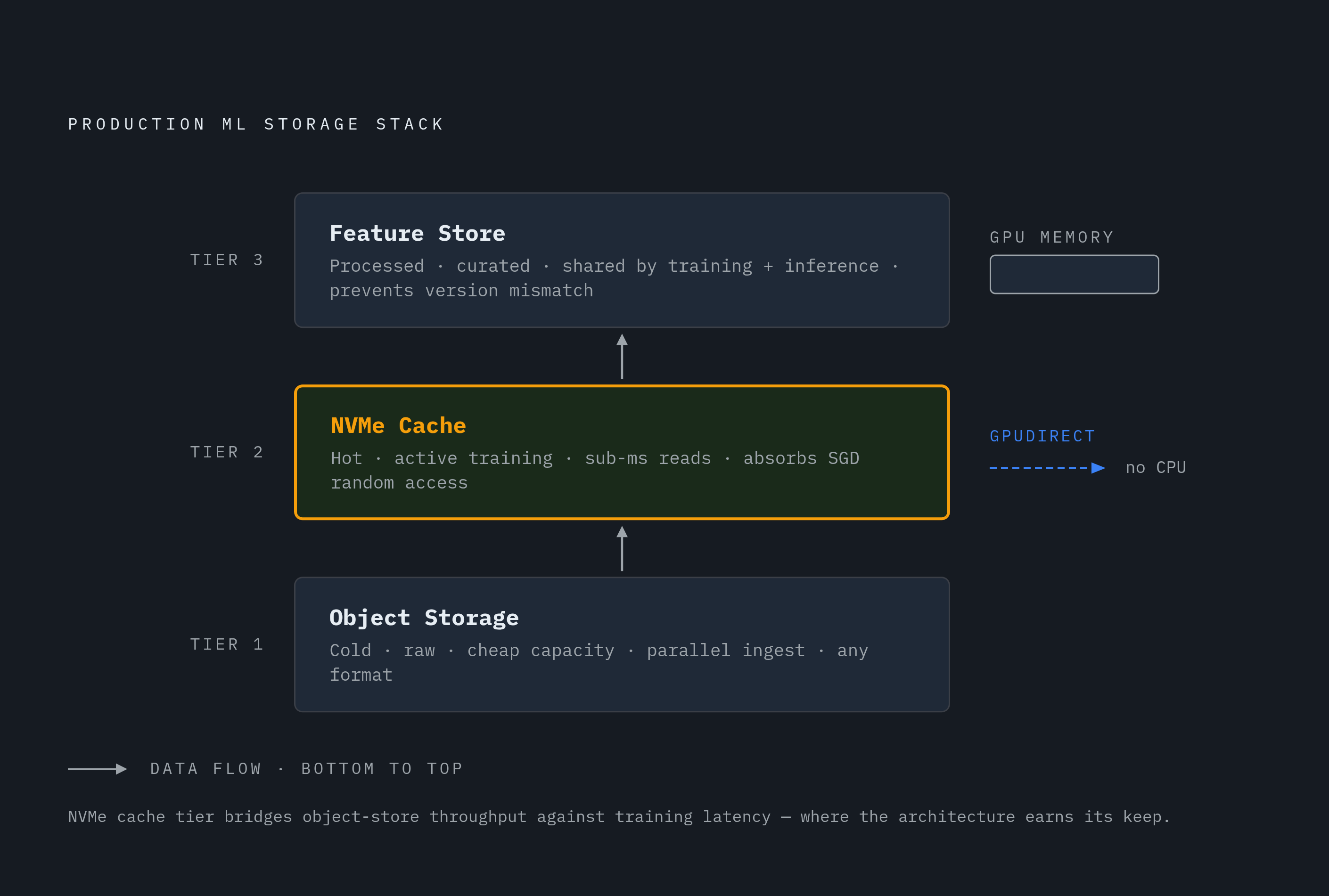This screenshot has height=896, width=1329.
Task: Click arrow between NVMe Cache and Feature Store
Action: [x=622, y=356]
